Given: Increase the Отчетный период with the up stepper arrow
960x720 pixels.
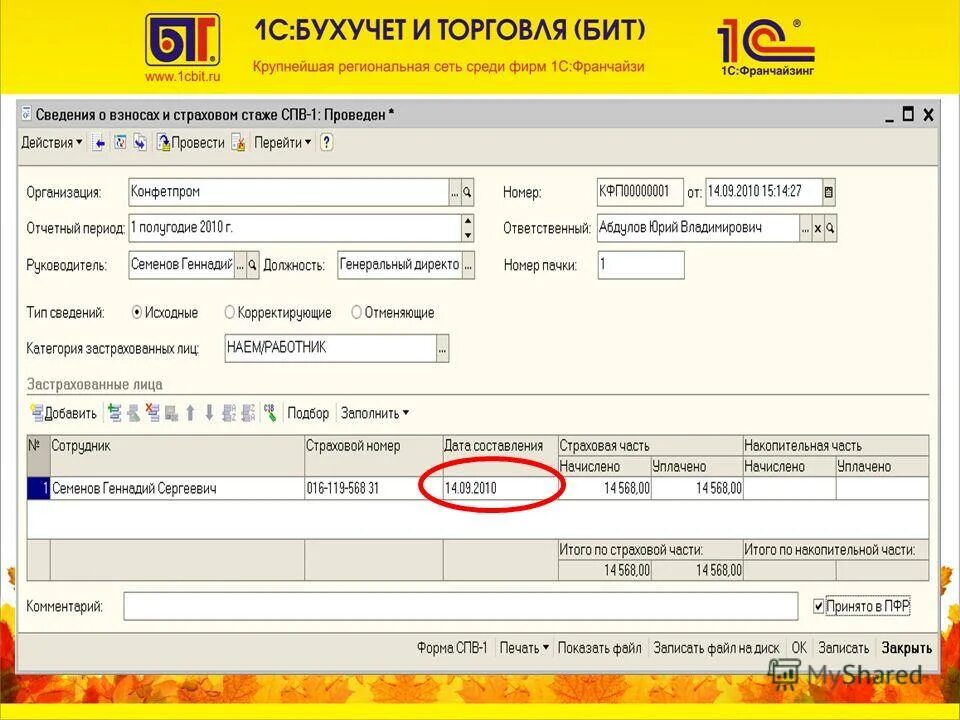Looking at the screenshot, I should point(468,221).
